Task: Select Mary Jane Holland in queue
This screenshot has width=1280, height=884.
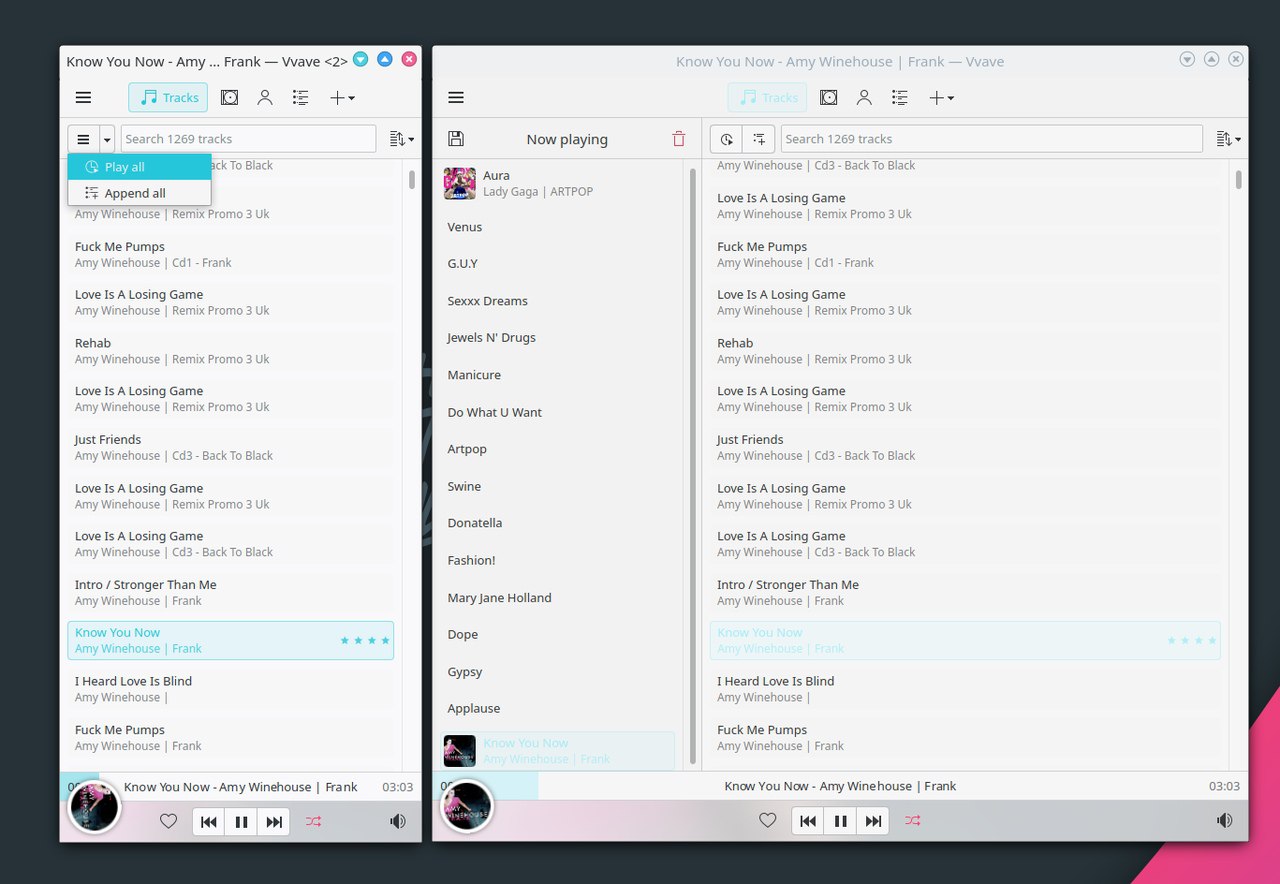Action: (560, 598)
